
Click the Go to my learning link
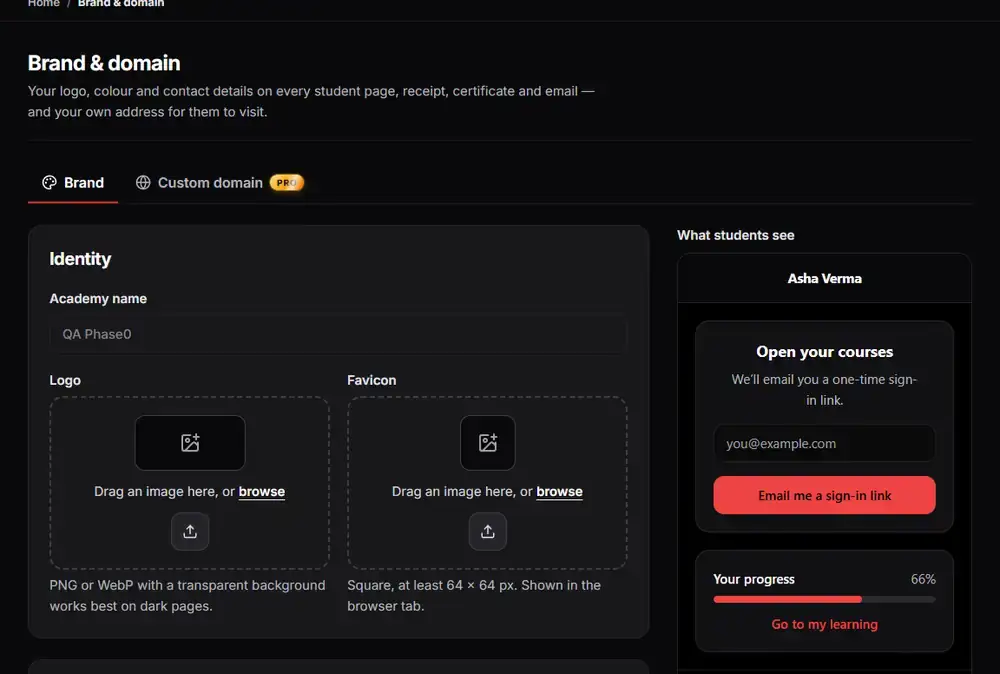(824, 624)
